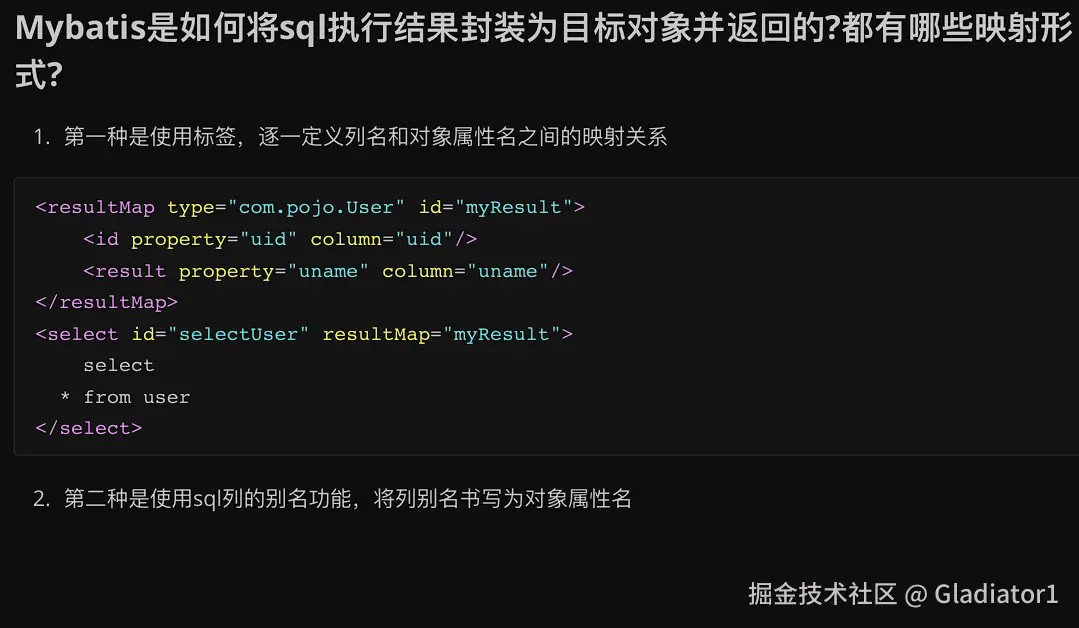Click the column uid attribute value

[x=424, y=239]
